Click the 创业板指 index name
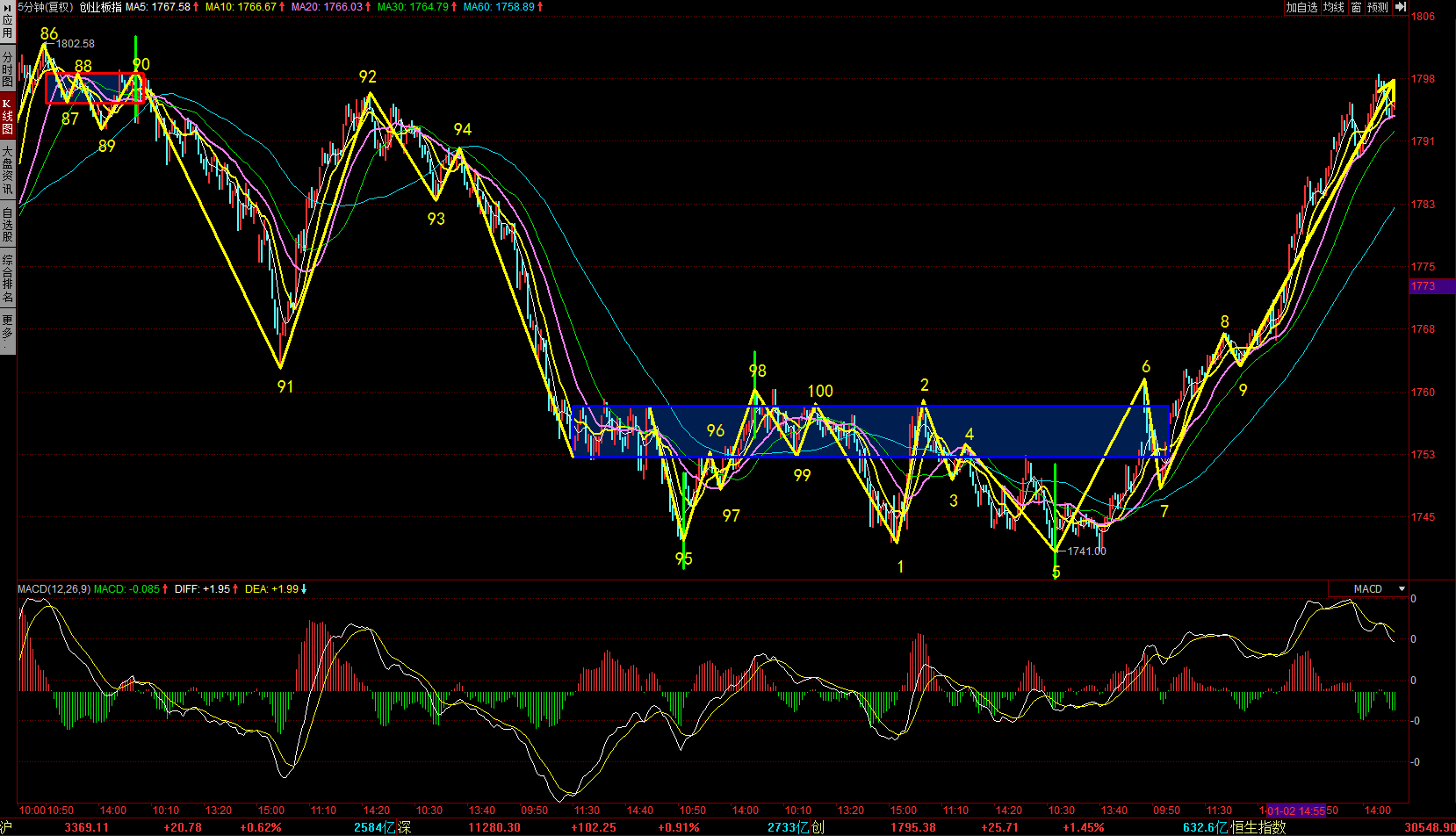Image resolution: width=1456 pixels, height=836 pixels. tap(100, 7)
